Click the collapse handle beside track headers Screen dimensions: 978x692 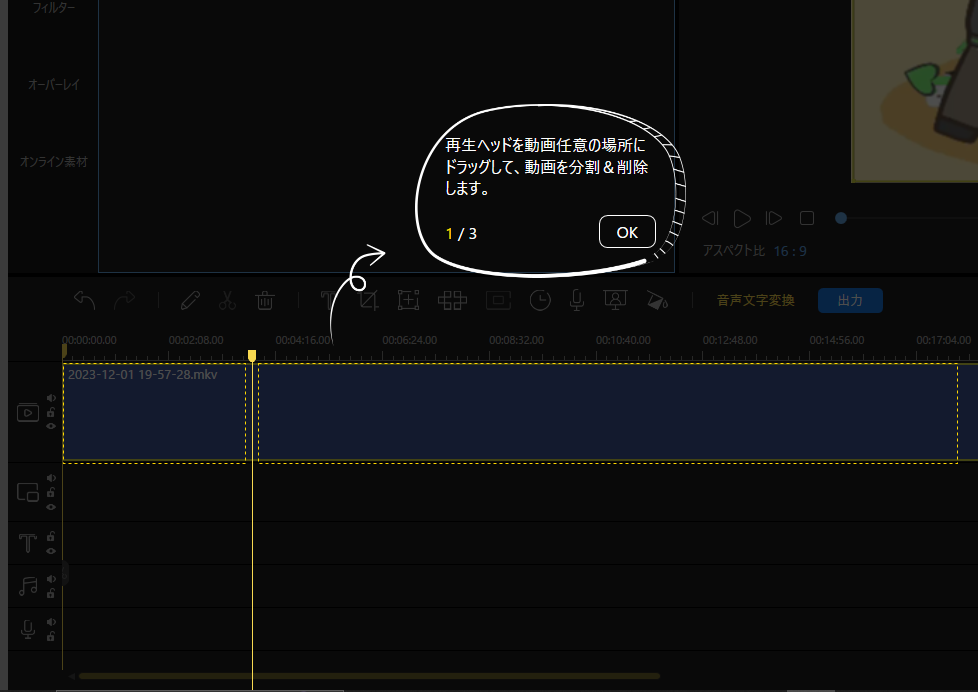tap(65, 572)
